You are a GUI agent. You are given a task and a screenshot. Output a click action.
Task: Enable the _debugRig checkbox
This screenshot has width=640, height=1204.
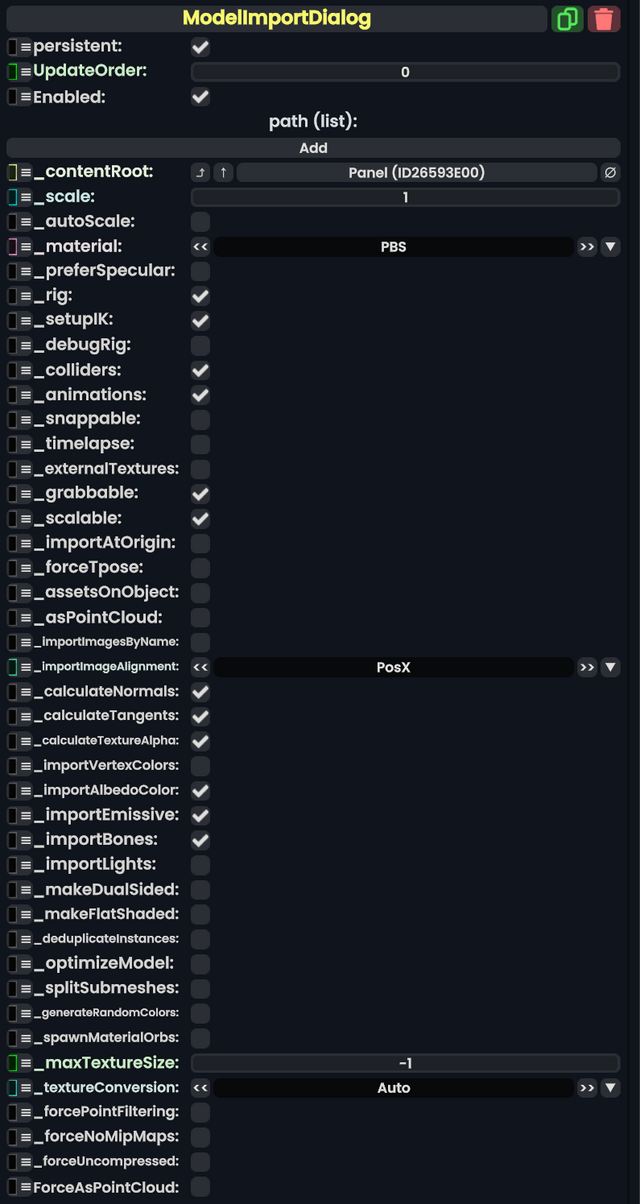point(200,345)
